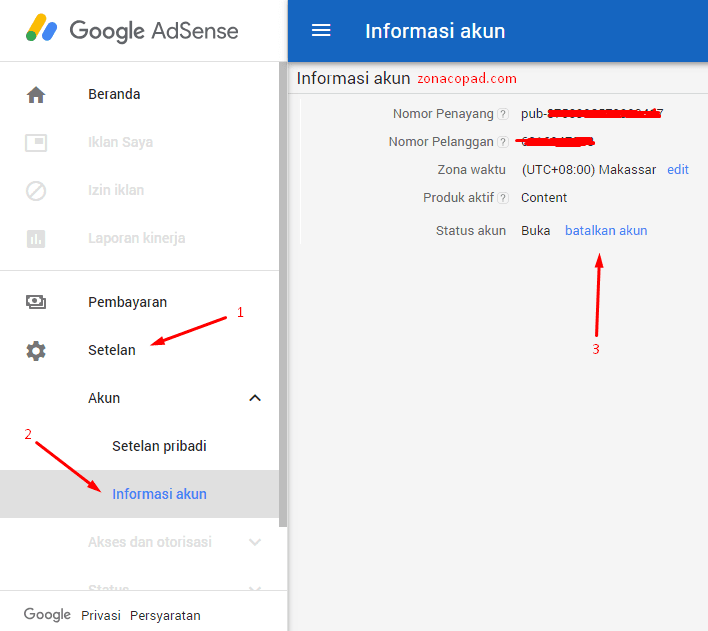Image resolution: width=708 pixels, height=631 pixels.
Task: Click the Iklan Saya ad icon
Action: (x=36, y=143)
